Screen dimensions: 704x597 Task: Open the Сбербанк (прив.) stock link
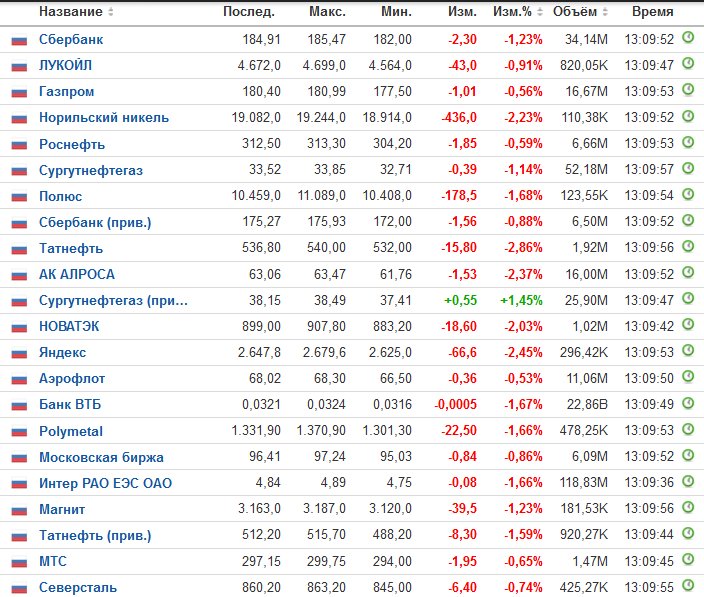point(95,222)
